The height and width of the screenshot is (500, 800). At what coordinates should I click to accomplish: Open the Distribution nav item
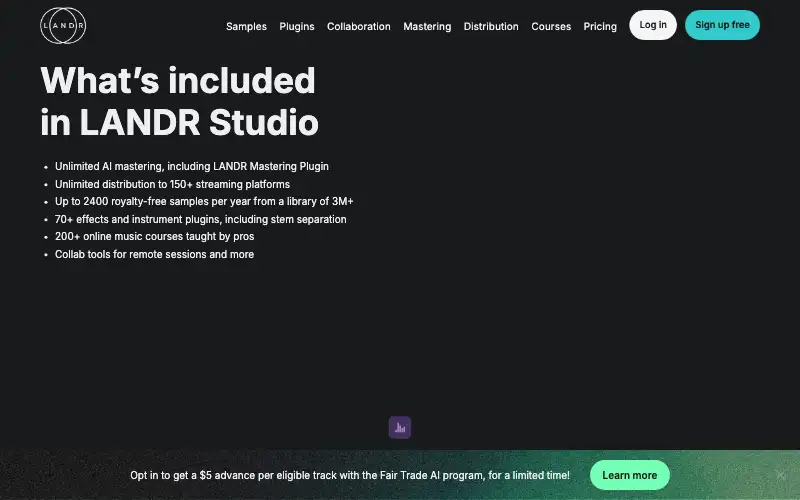[491, 27]
